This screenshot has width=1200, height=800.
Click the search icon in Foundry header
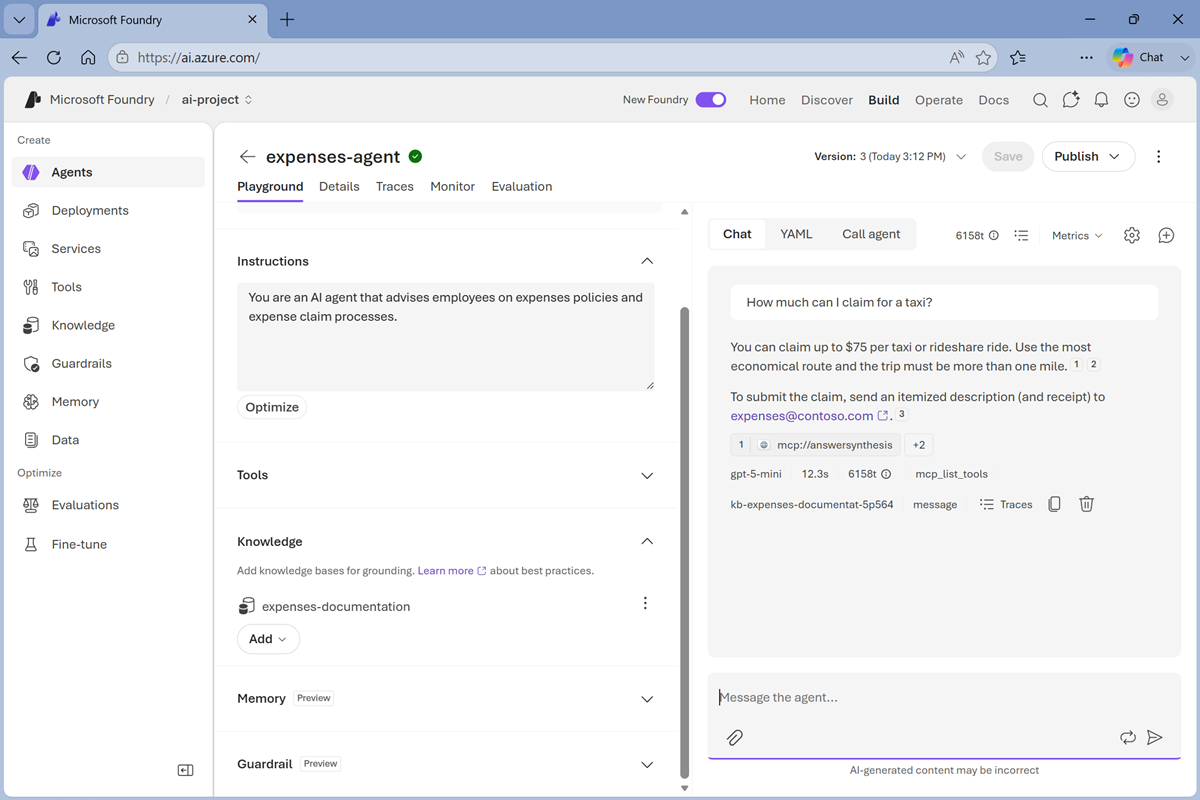pos(1040,100)
